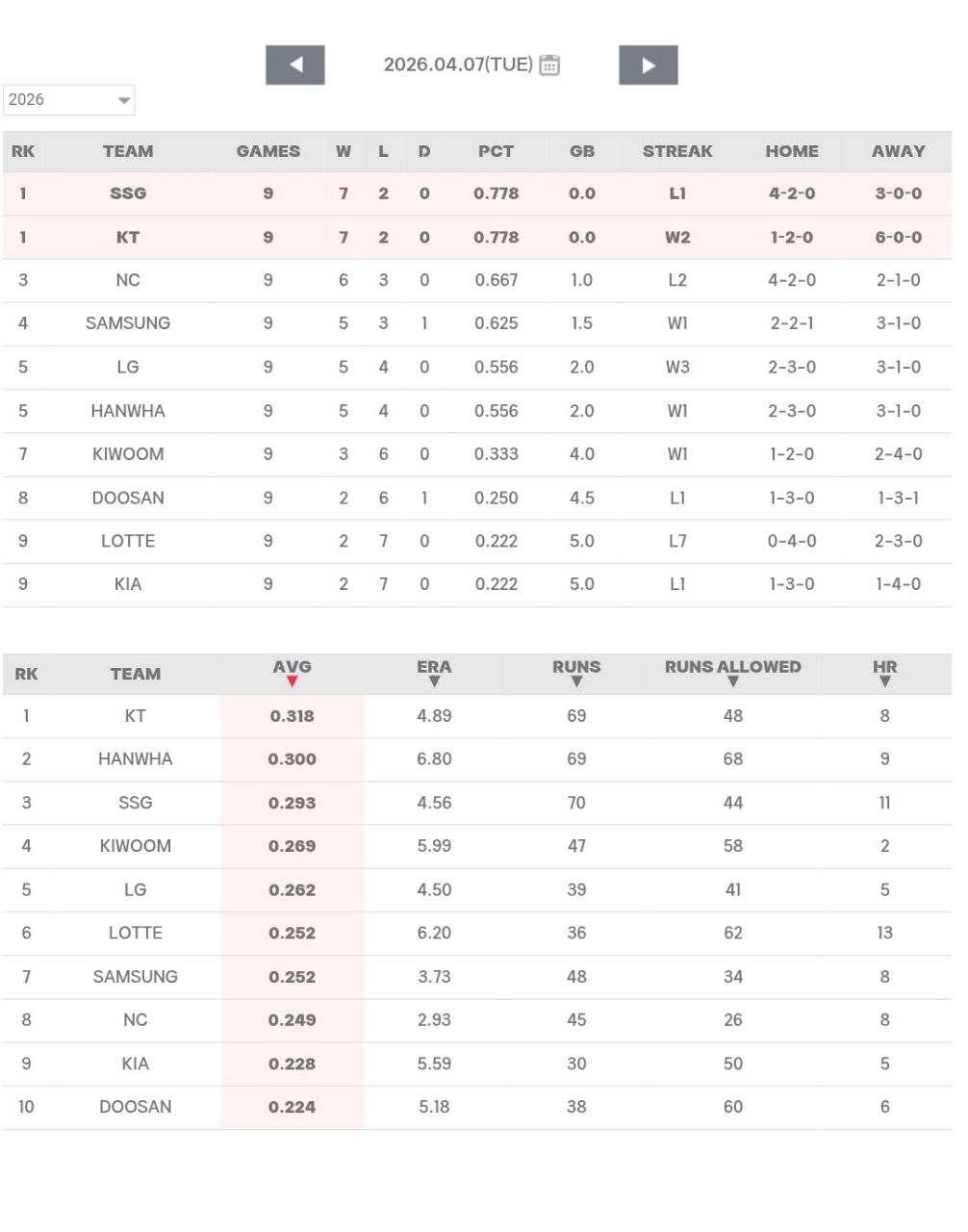Sort stats table by HR arrow
This screenshot has height=1232, width=968.
click(884, 681)
